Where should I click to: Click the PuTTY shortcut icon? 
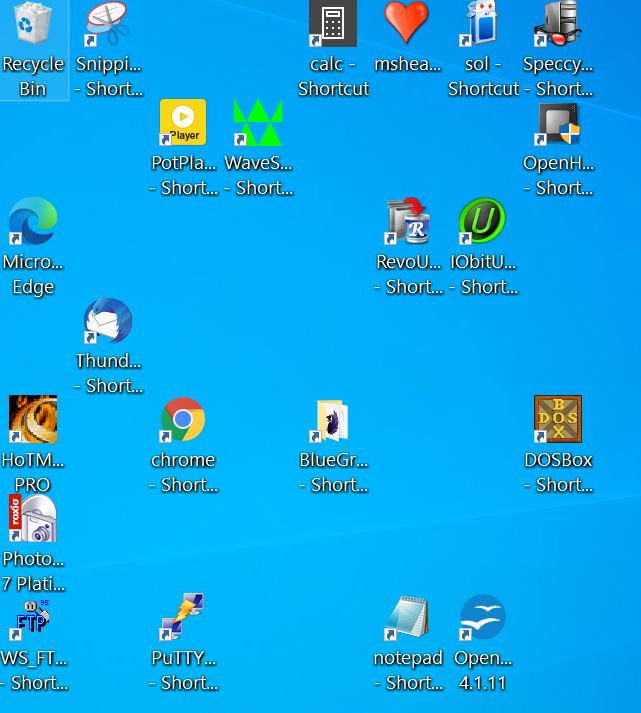pyautogui.click(x=182, y=617)
